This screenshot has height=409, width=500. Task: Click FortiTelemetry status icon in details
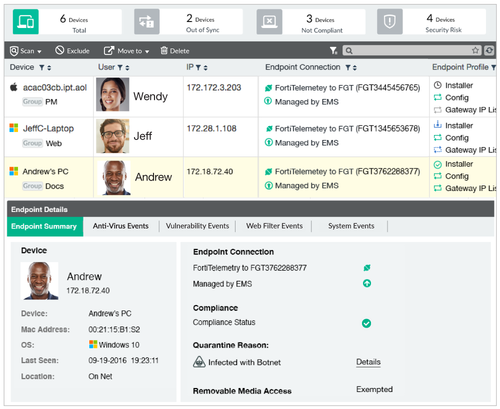pos(367,267)
